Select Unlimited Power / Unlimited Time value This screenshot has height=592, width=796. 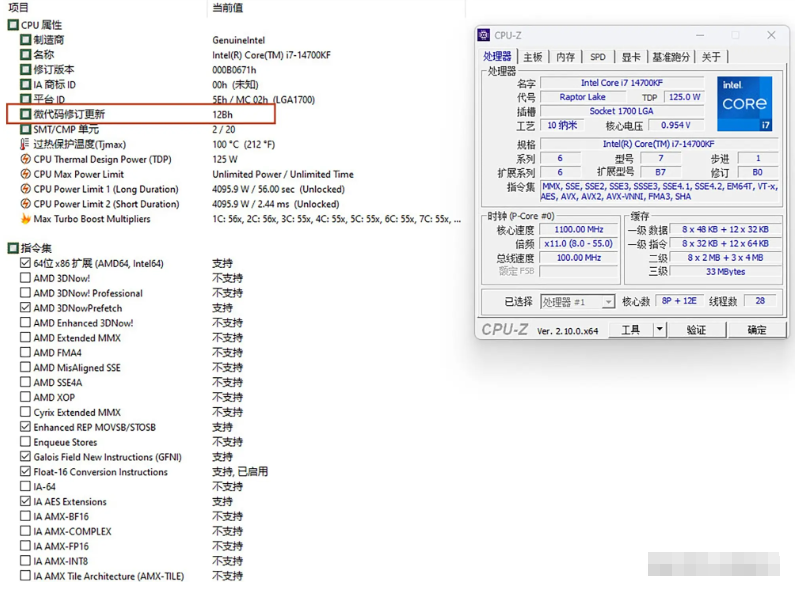pos(283,174)
